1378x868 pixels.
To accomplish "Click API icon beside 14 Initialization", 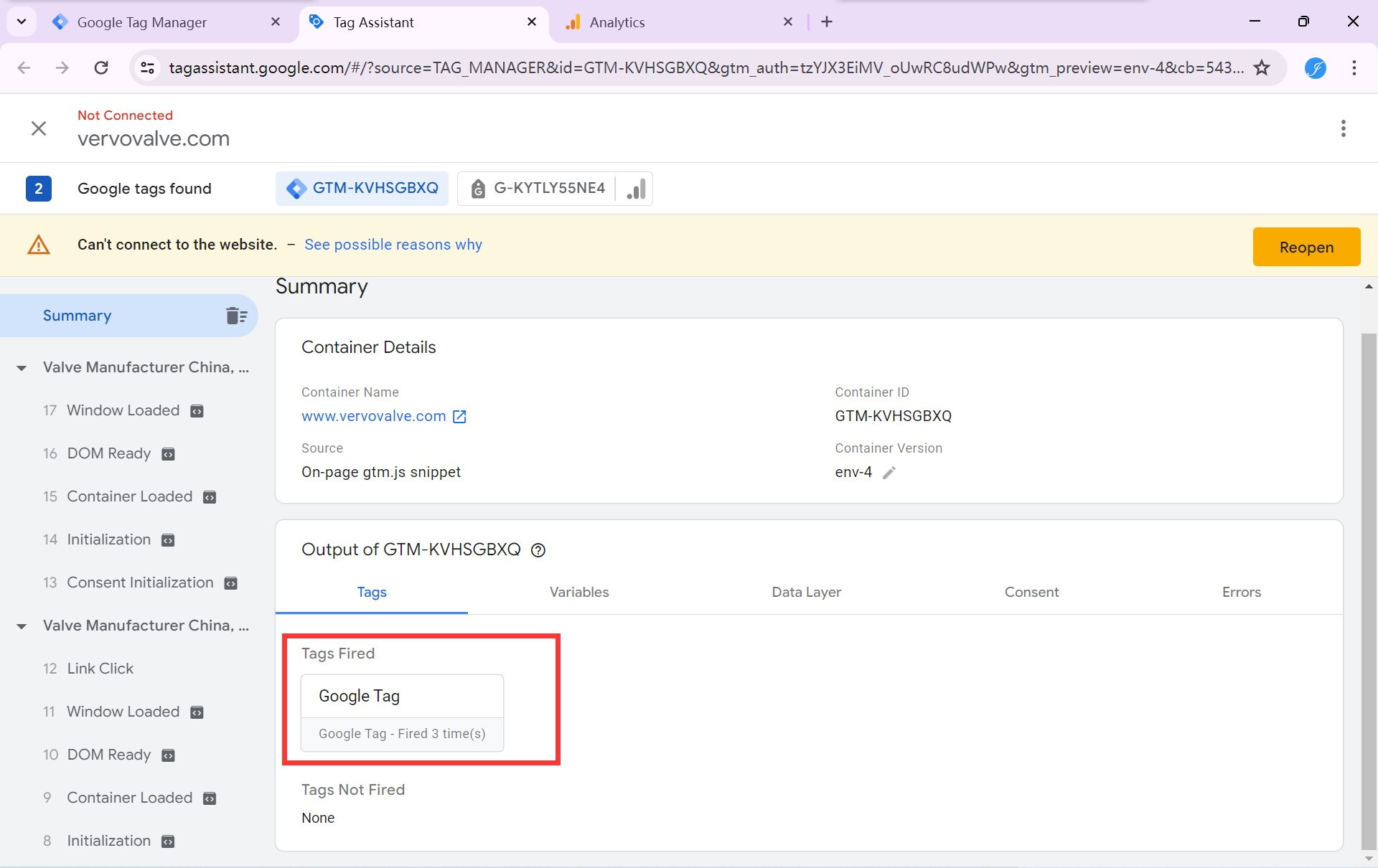I will 168,540.
